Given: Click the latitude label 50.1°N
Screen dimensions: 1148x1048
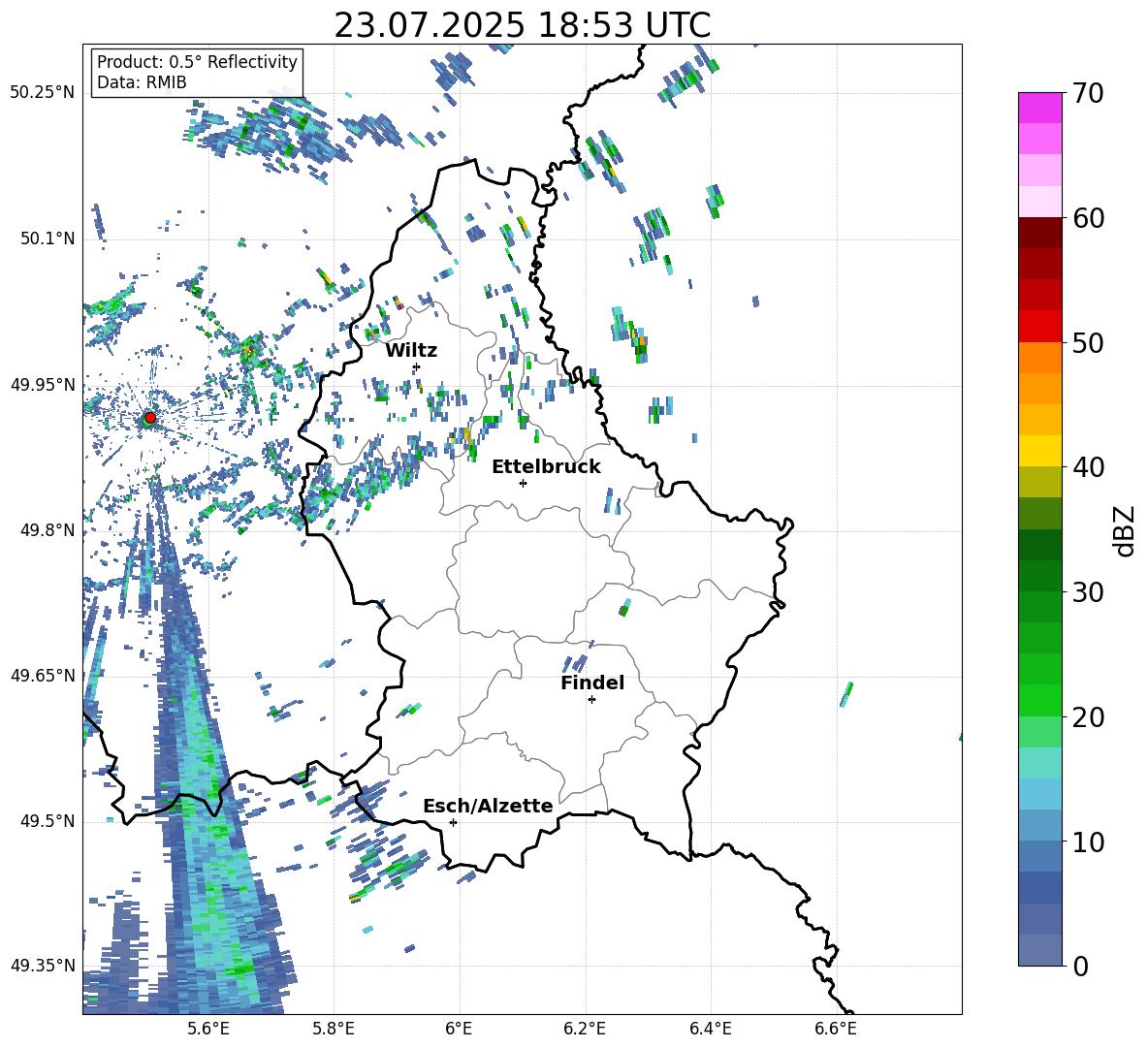Looking at the screenshot, I should [47, 239].
